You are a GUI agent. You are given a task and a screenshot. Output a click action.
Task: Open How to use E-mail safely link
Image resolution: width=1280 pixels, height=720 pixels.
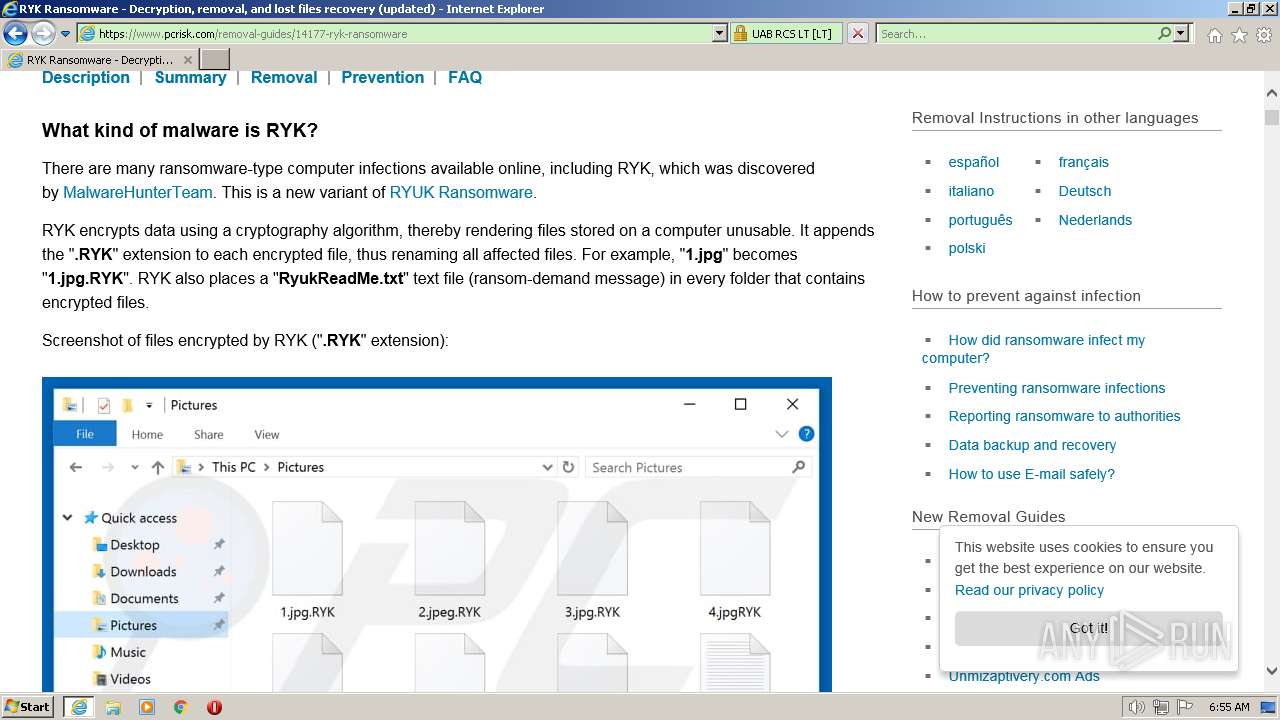(x=1031, y=474)
